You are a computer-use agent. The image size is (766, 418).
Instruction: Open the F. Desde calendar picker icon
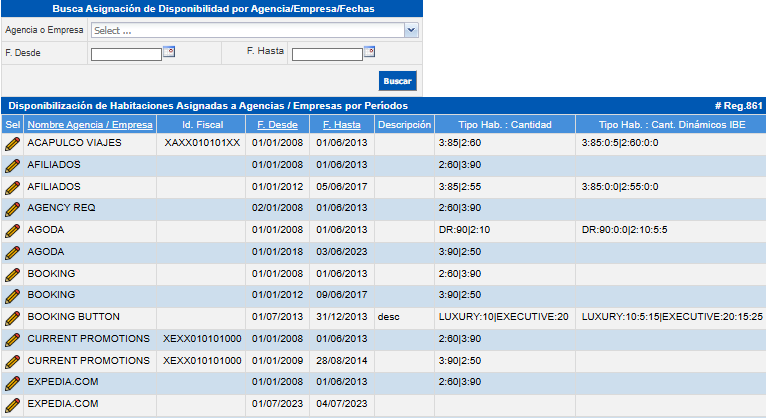click(x=169, y=52)
